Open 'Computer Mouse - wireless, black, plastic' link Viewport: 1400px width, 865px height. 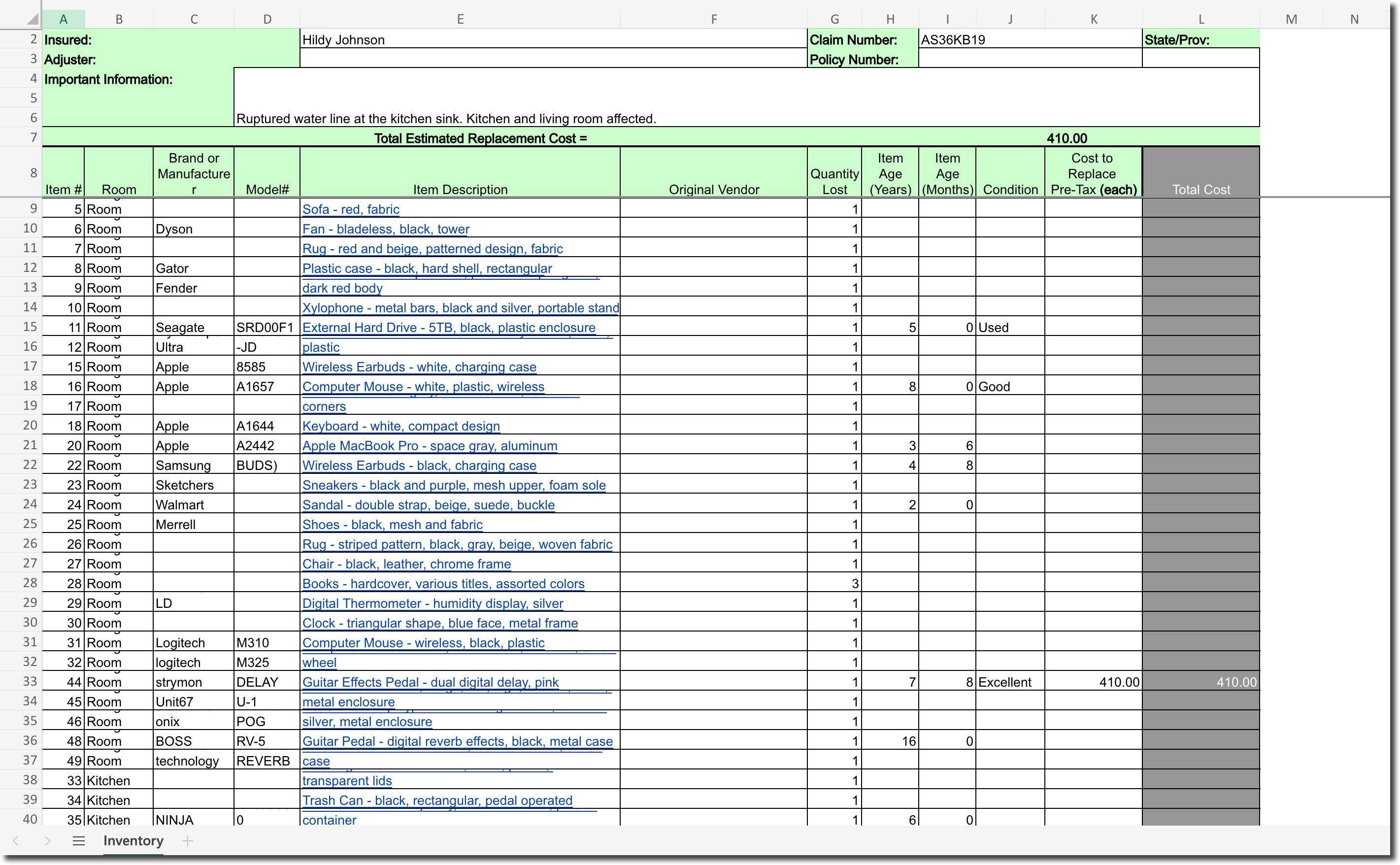click(x=423, y=643)
